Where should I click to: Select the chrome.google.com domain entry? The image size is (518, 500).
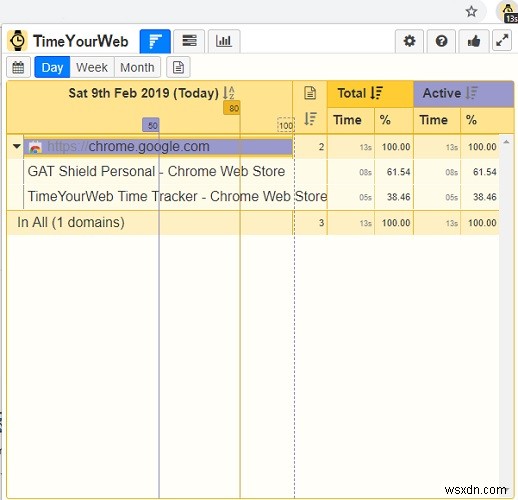158,147
